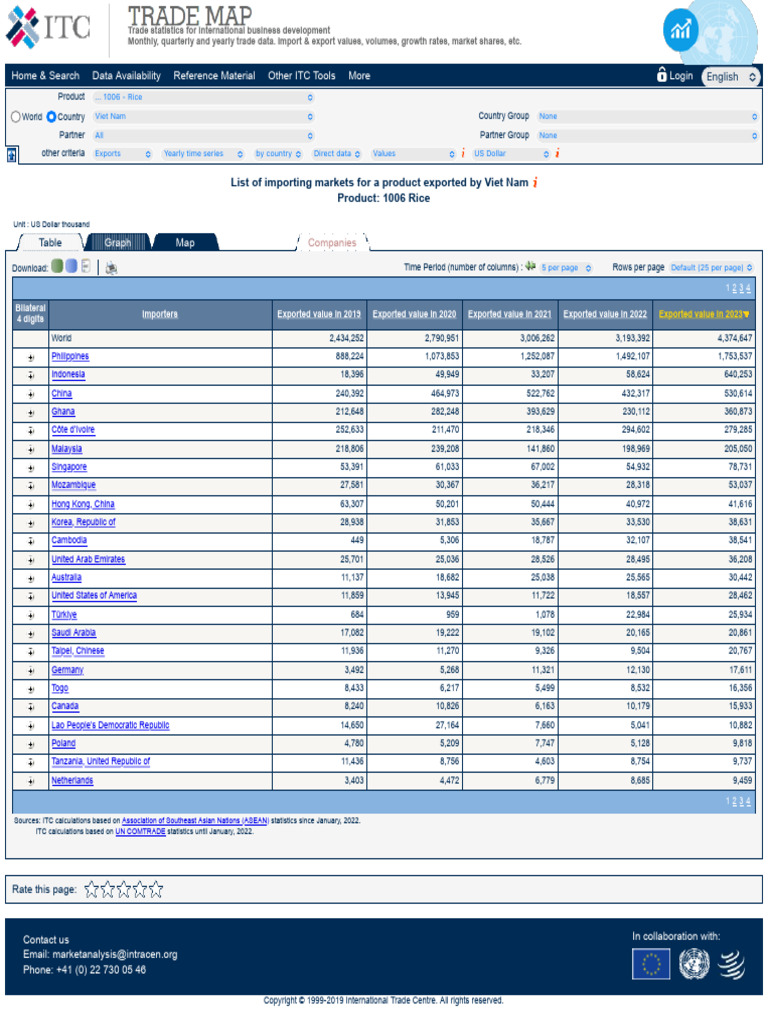Rate the page one star

(91, 889)
